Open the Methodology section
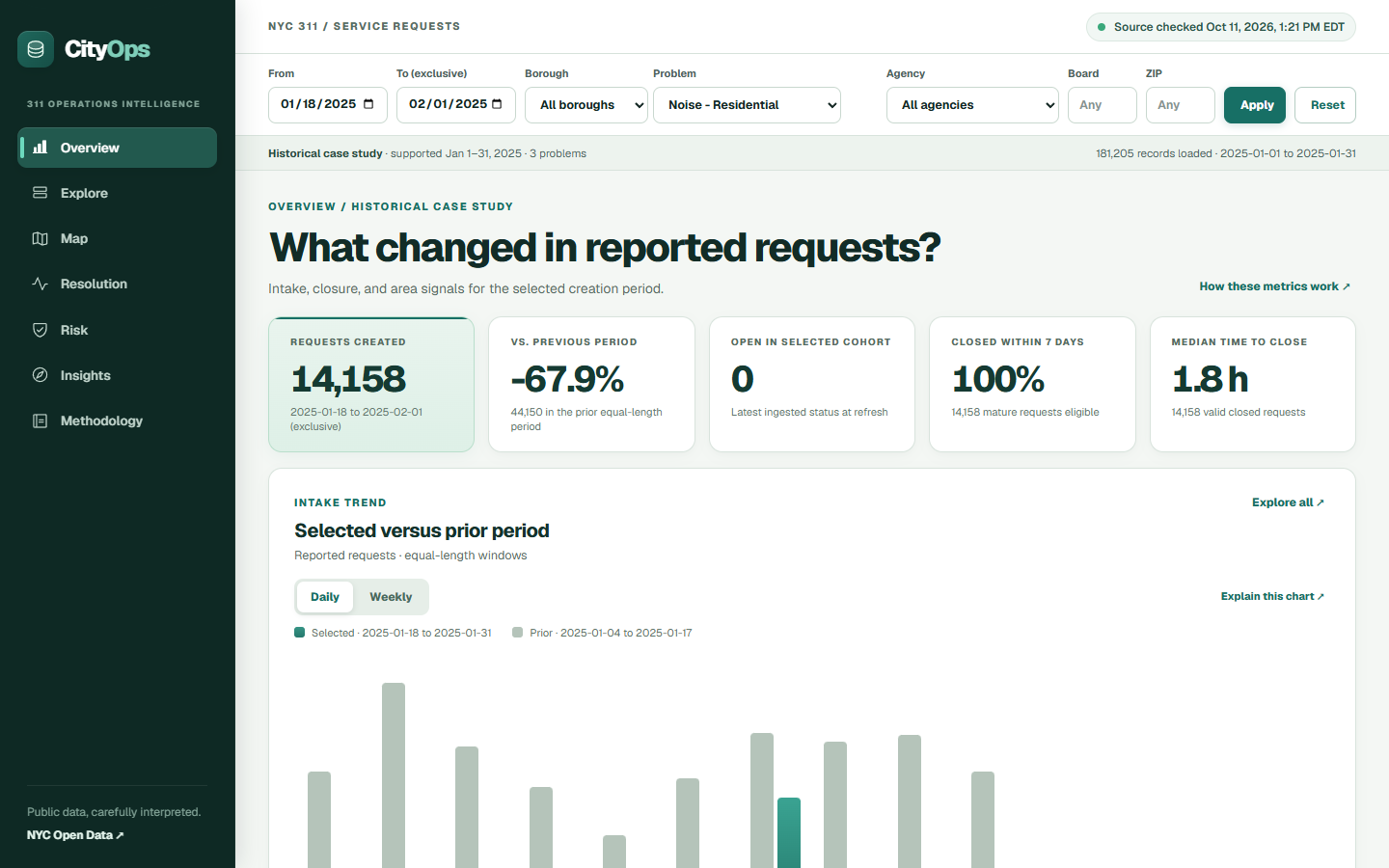The width and height of the screenshot is (1389, 868). point(117,420)
